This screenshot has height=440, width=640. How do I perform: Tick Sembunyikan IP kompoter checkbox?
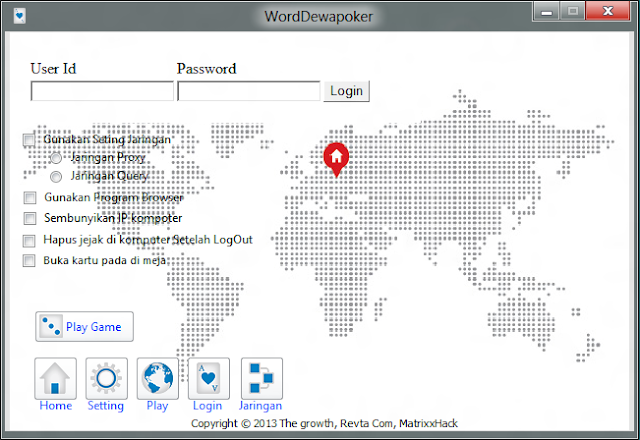tap(30, 218)
